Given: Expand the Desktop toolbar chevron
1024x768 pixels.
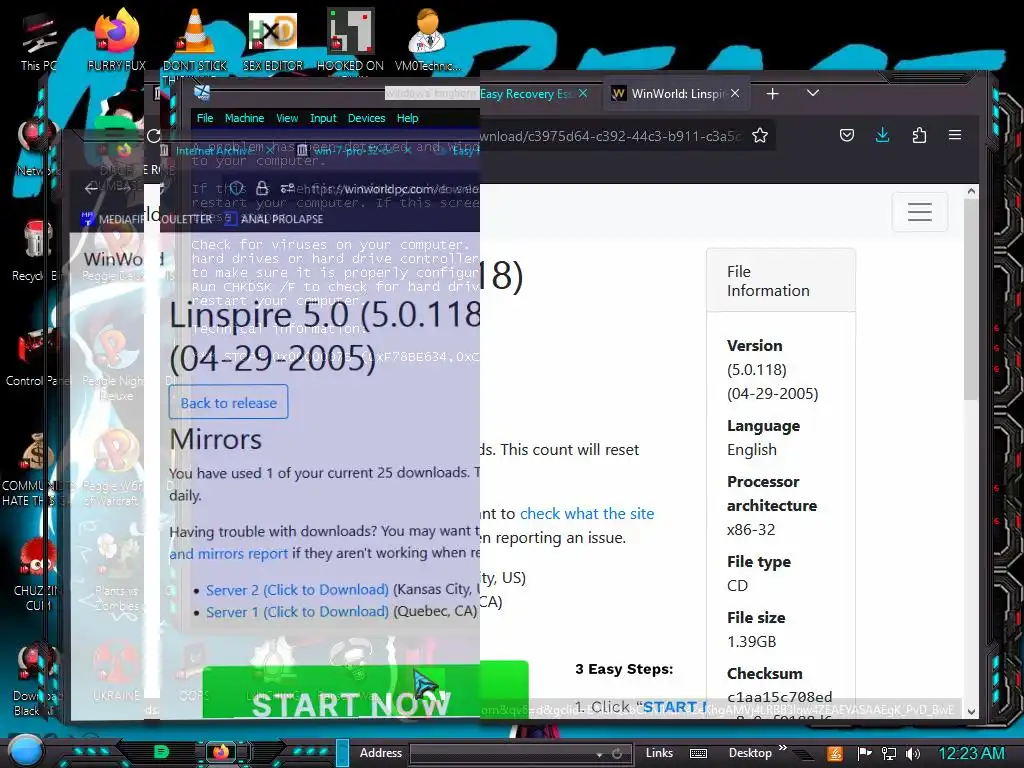Looking at the screenshot, I should [x=782, y=748].
